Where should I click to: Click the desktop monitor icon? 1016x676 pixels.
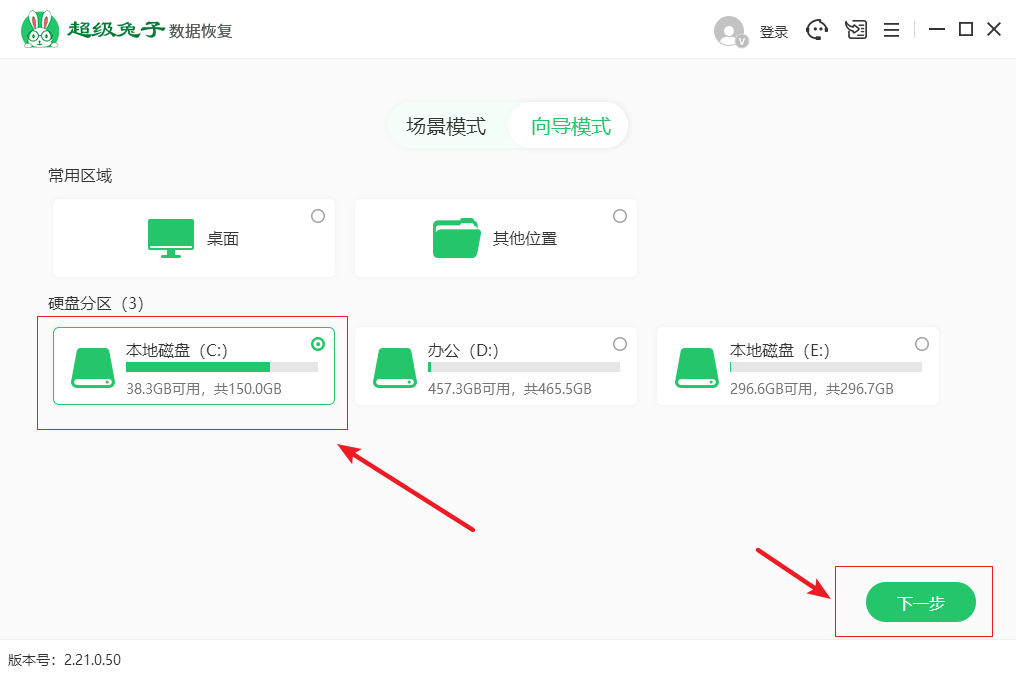pos(171,238)
